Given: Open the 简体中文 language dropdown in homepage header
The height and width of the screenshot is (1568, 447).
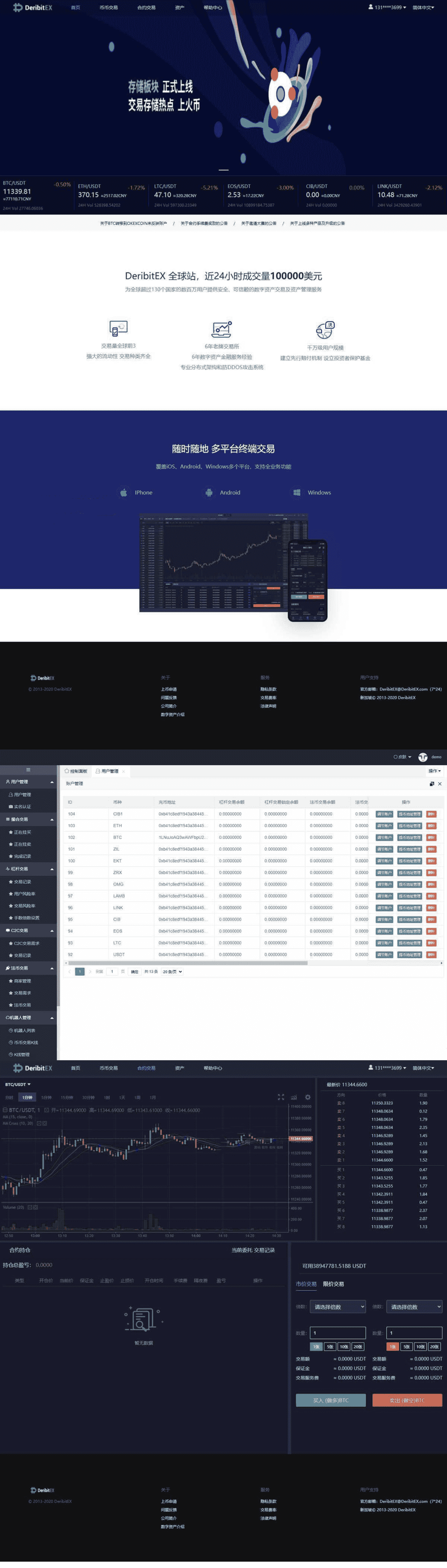Looking at the screenshot, I should click(x=423, y=7).
